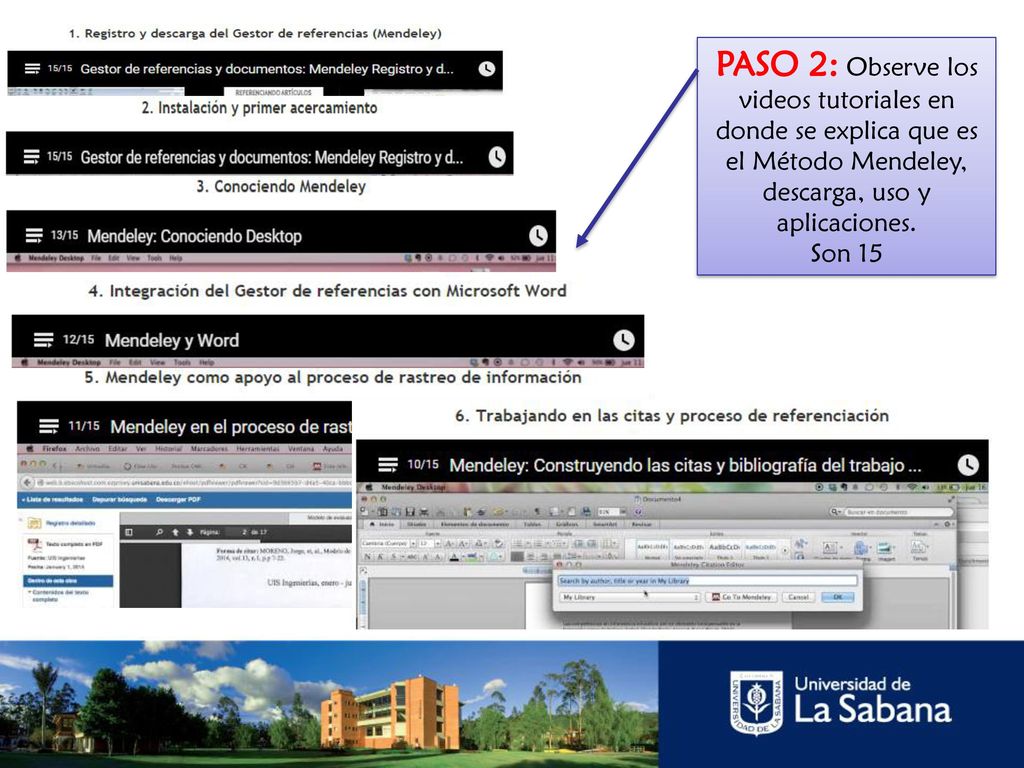Image resolution: width=1024 pixels, height=768 pixels.
Task: Click 'Descargar PDF' link
Action: pos(178,500)
